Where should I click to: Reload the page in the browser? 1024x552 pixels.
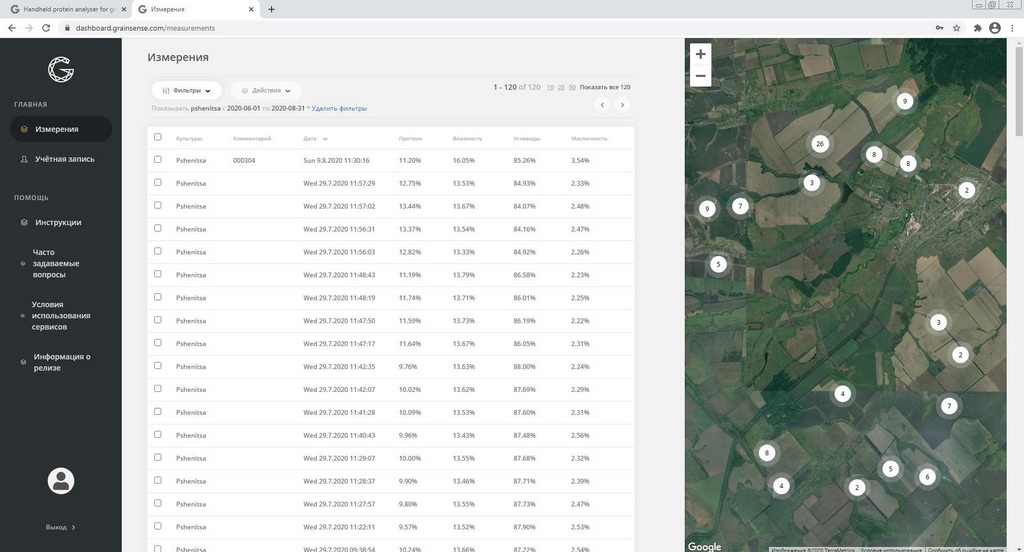(46, 28)
